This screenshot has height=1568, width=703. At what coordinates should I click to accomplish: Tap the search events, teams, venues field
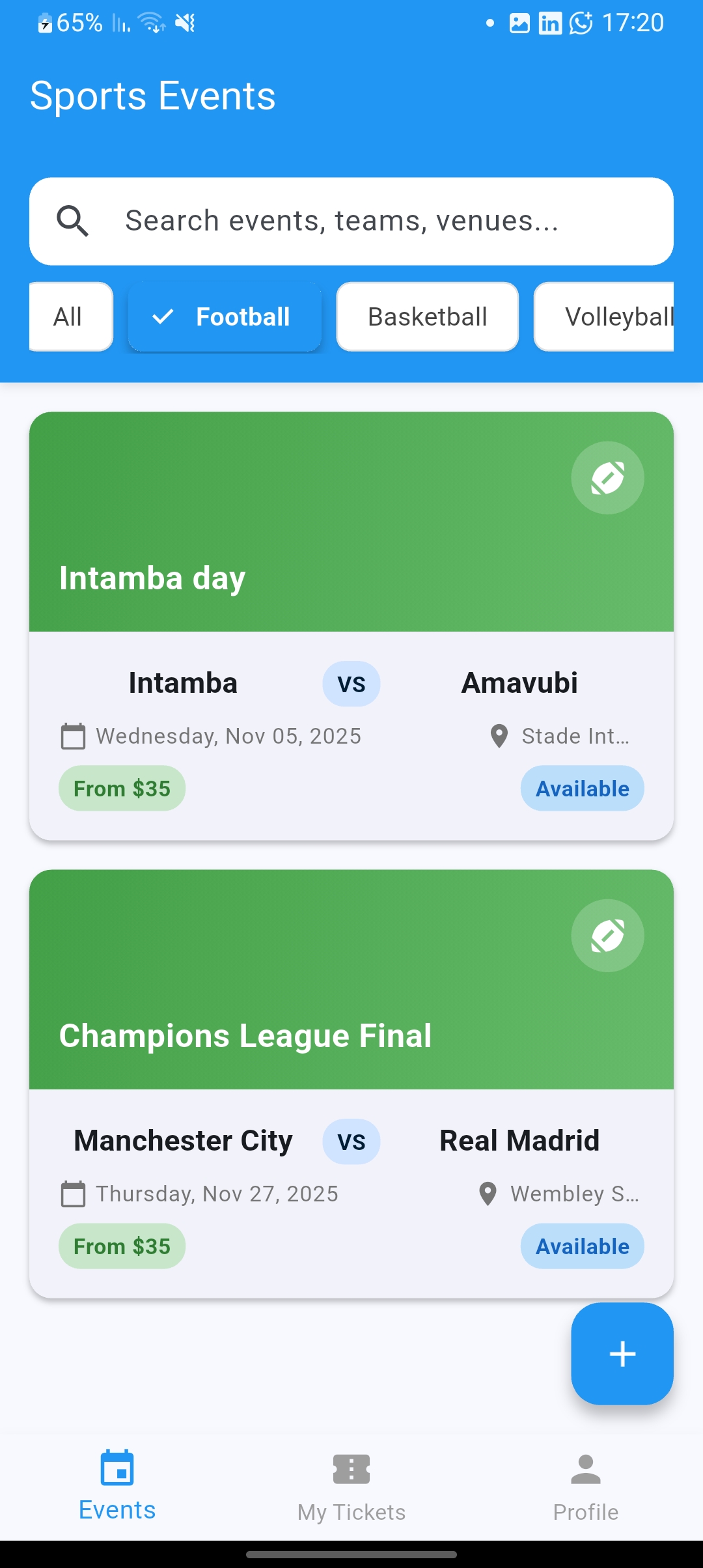tap(351, 221)
